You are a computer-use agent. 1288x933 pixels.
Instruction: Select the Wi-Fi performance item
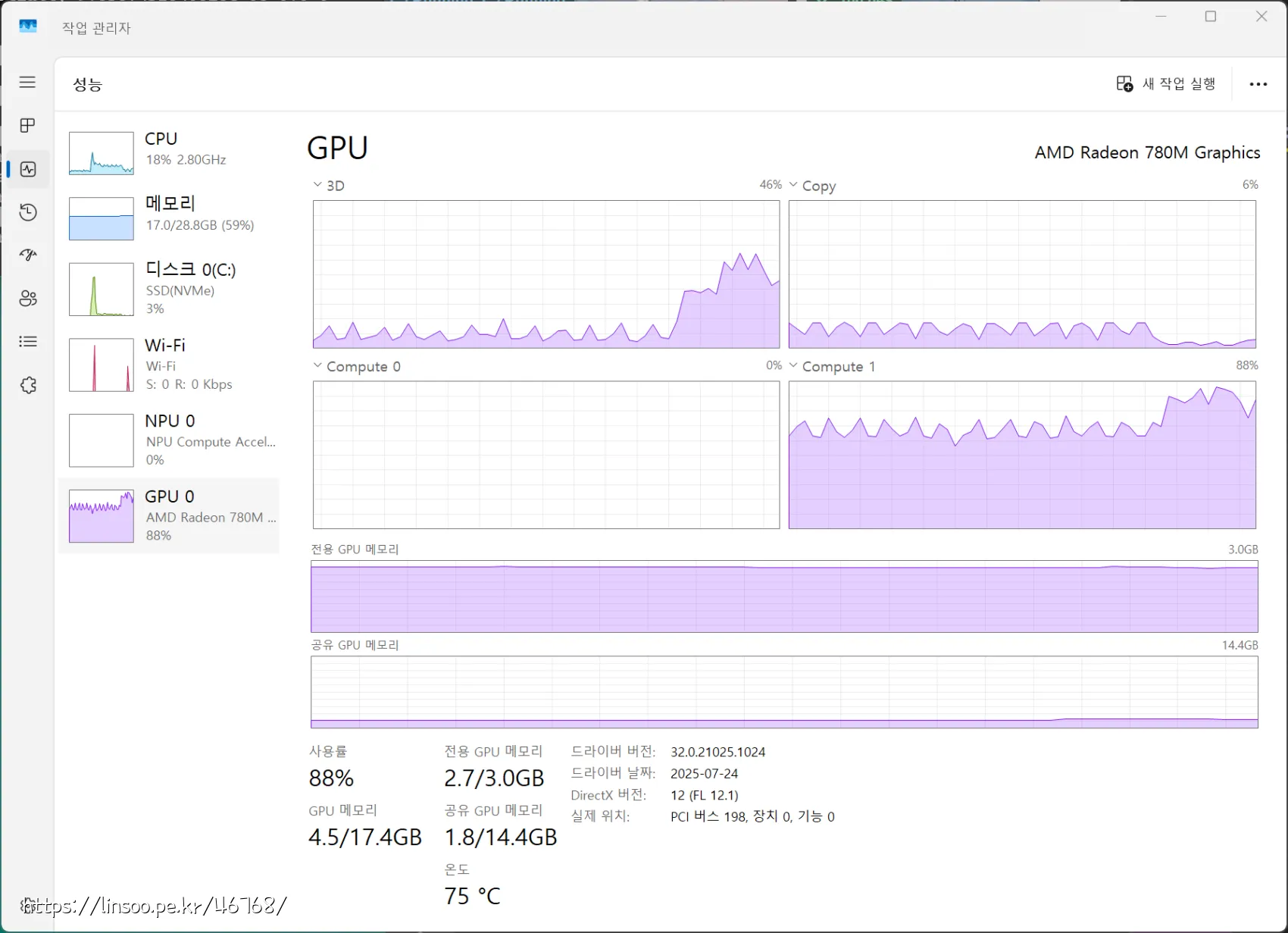click(169, 365)
